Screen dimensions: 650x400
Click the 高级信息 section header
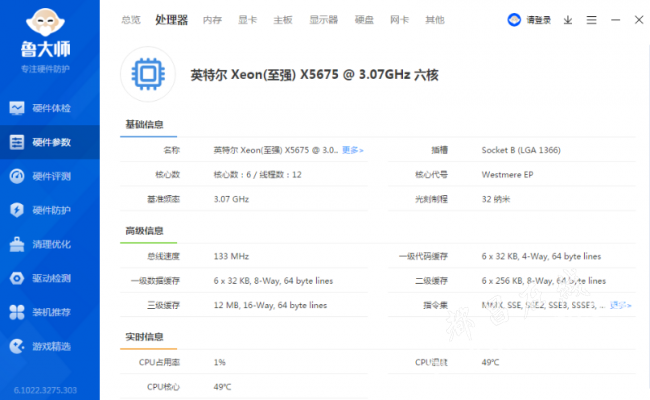[x=144, y=231]
